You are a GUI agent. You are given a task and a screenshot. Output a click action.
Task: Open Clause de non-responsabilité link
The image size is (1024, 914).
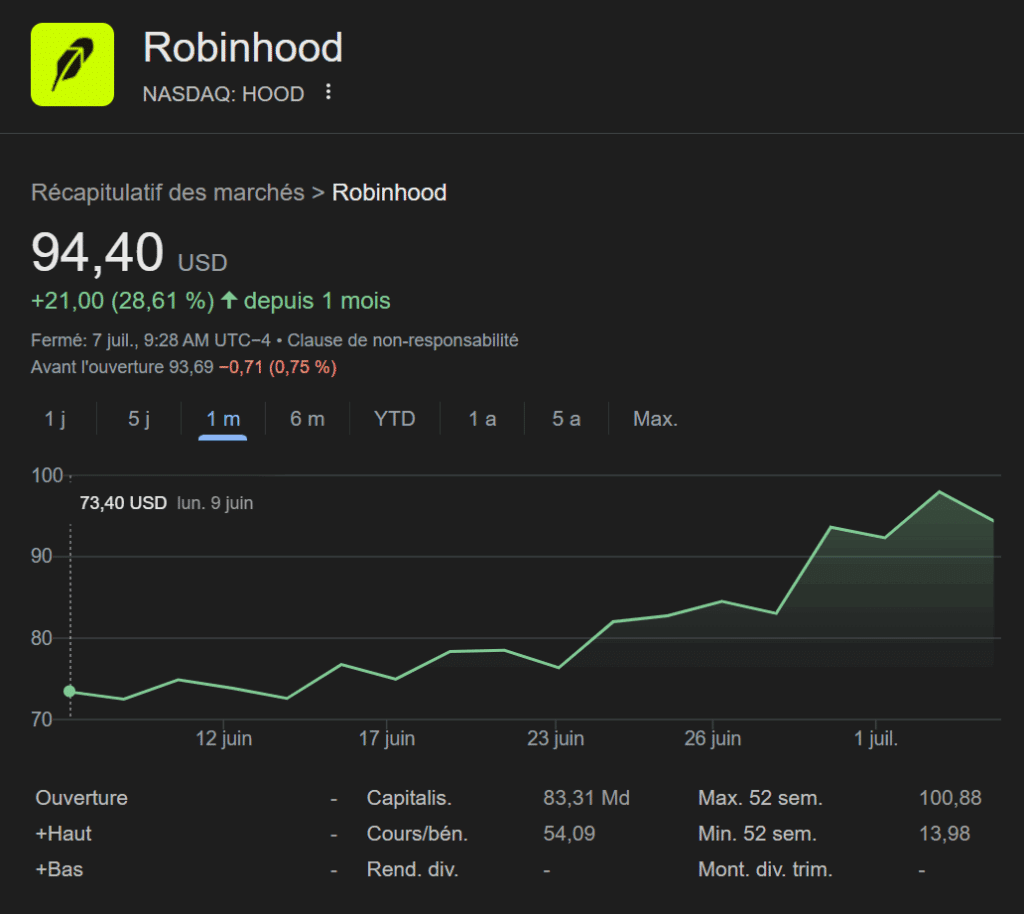coord(403,340)
